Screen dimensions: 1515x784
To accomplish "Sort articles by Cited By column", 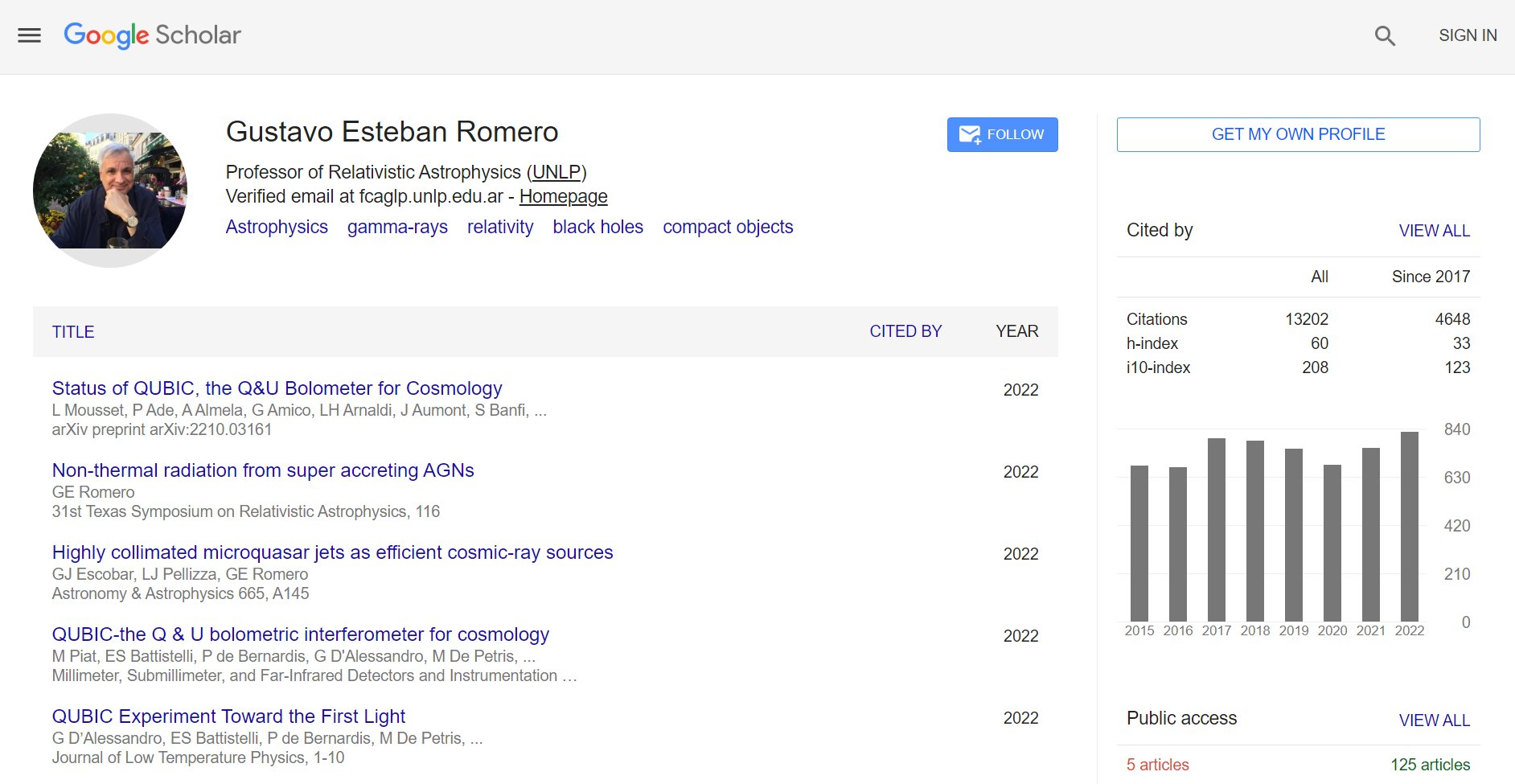I will coord(905,331).
